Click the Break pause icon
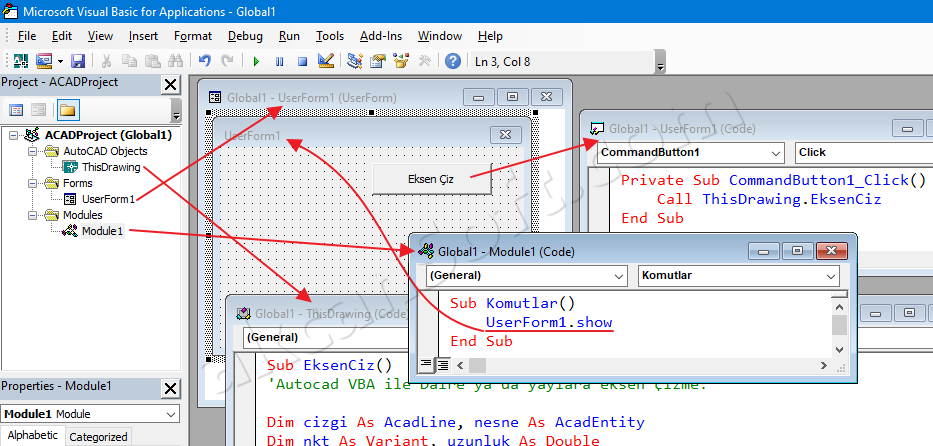This screenshot has width=933, height=446. coord(279,61)
